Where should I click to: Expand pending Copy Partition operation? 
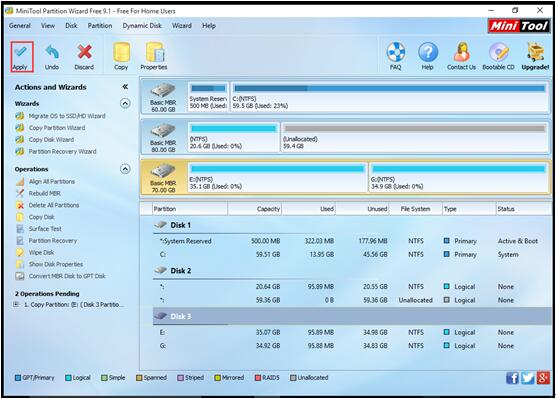16,304
